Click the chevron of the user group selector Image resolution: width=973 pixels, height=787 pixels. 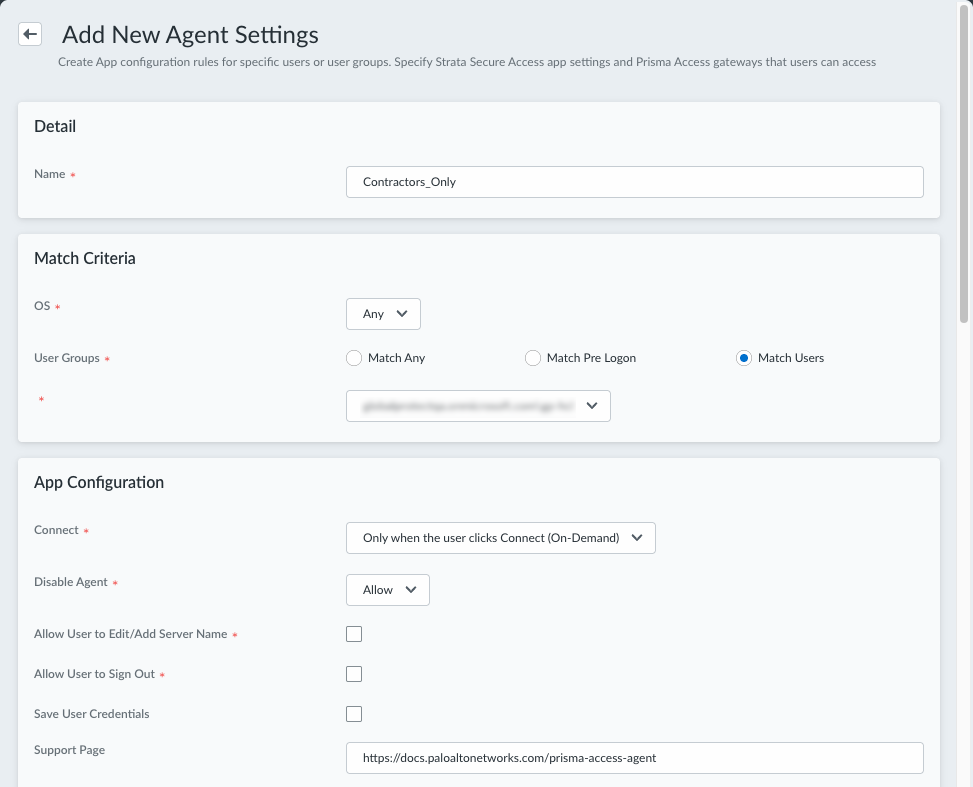point(592,405)
